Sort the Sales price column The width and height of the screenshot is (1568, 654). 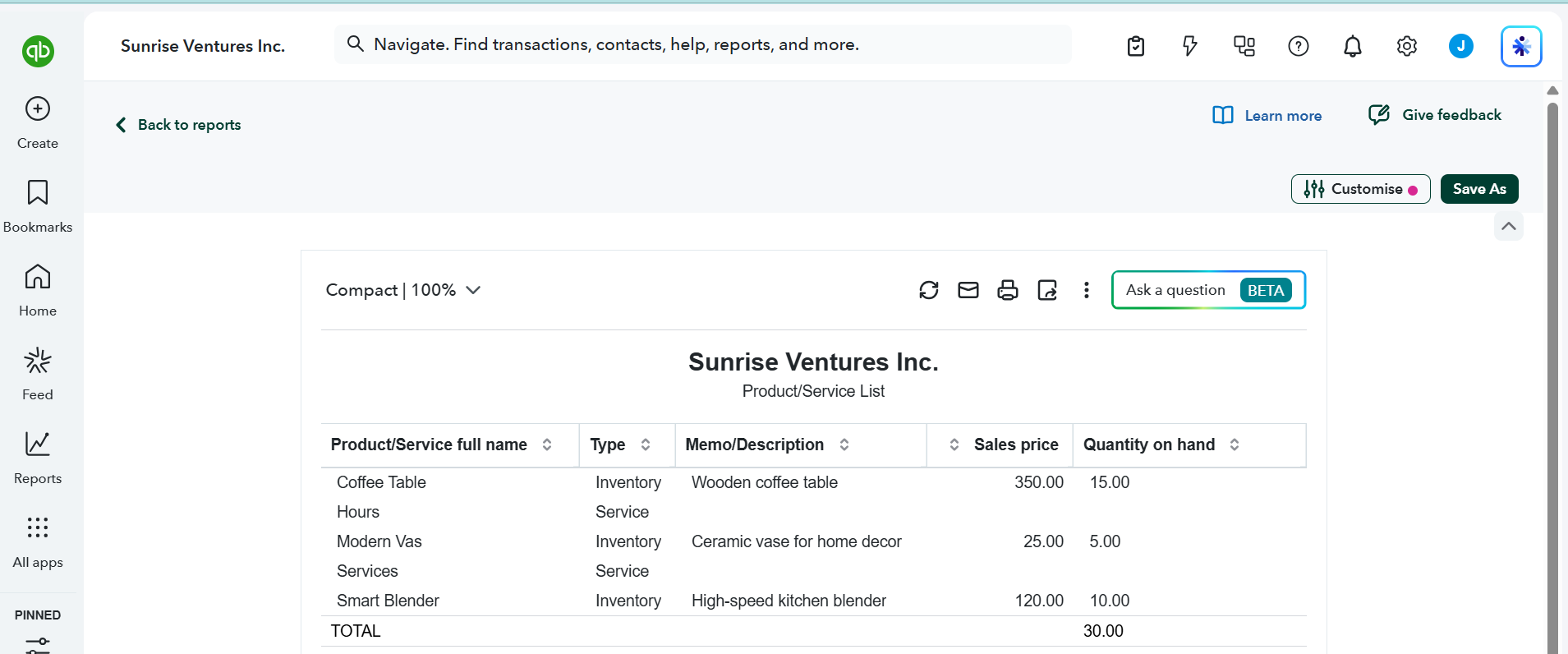coord(954,444)
